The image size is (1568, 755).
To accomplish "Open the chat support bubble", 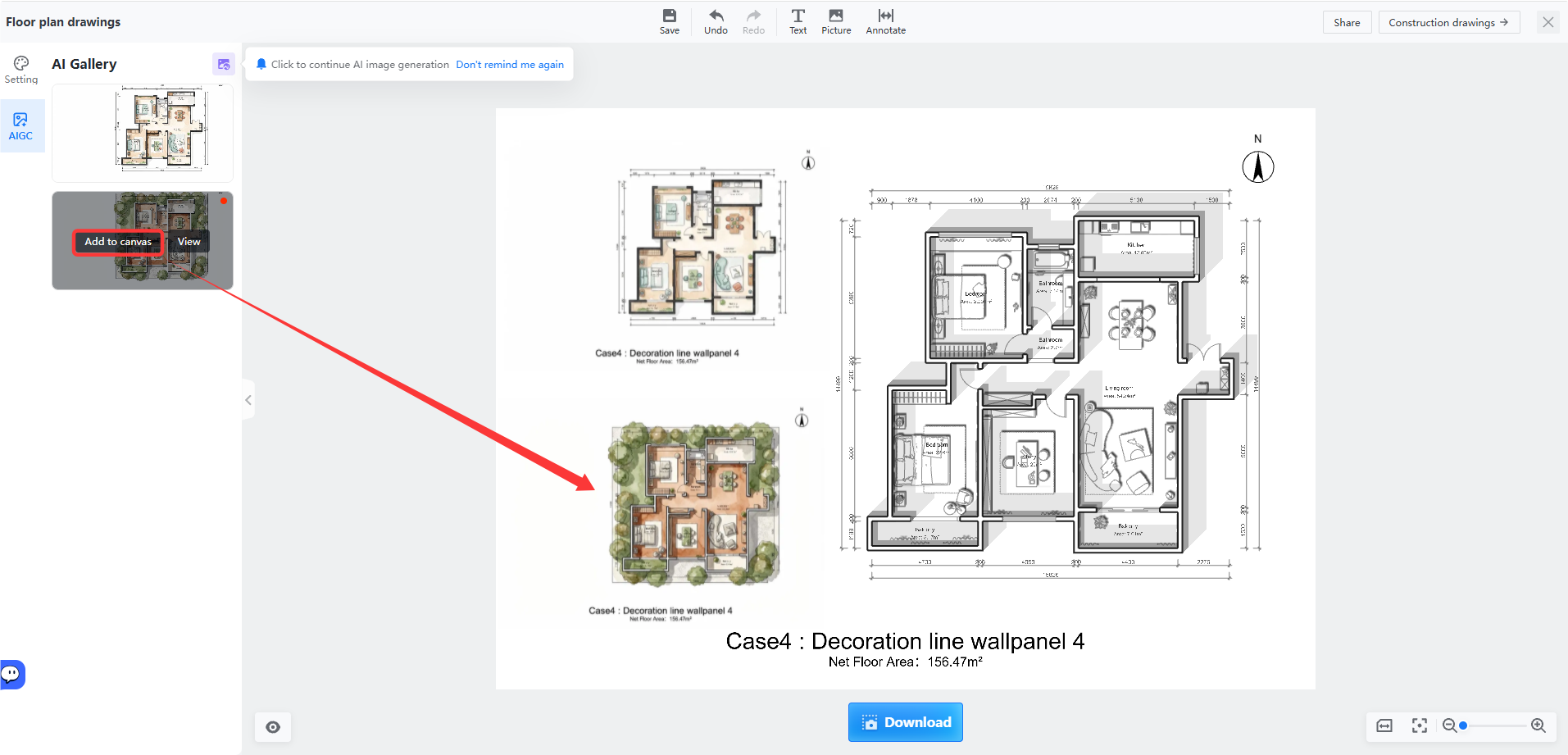I will click(11, 674).
